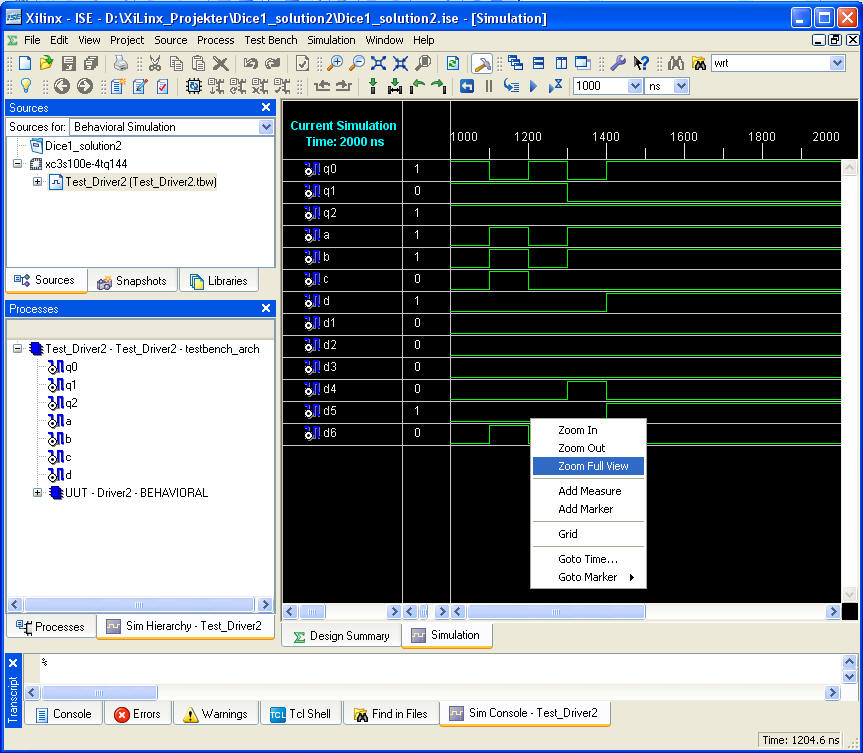863x753 pixels.
Task: Go back with the left arrow circle
Action: tap(62, 86)
